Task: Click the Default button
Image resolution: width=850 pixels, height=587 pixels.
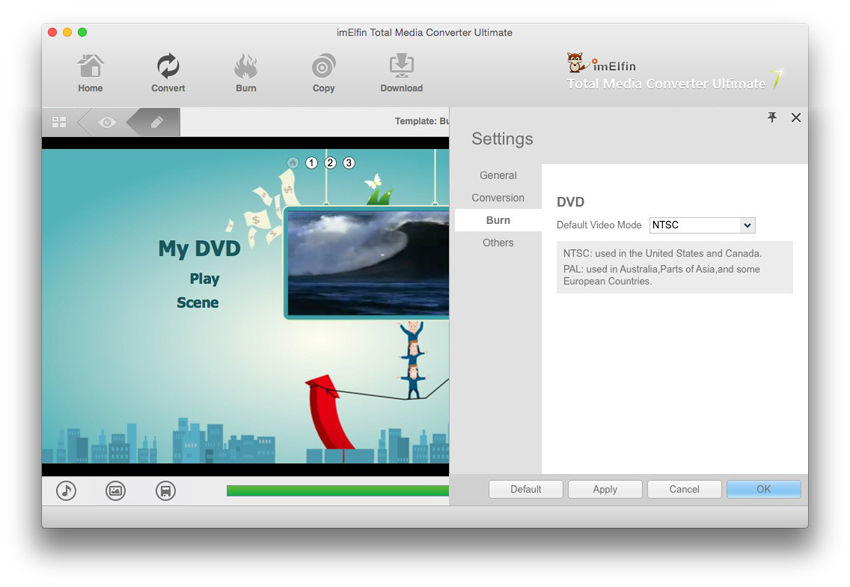Action: click(526, 489)
